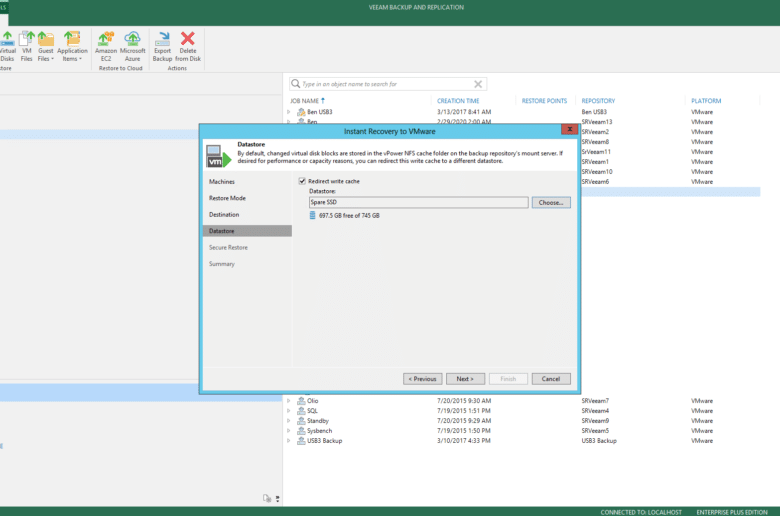Viewport: 780px width, 516px height.
Task: Click the 3/10/2017 4:33 PM creation time
Action: 464,440
